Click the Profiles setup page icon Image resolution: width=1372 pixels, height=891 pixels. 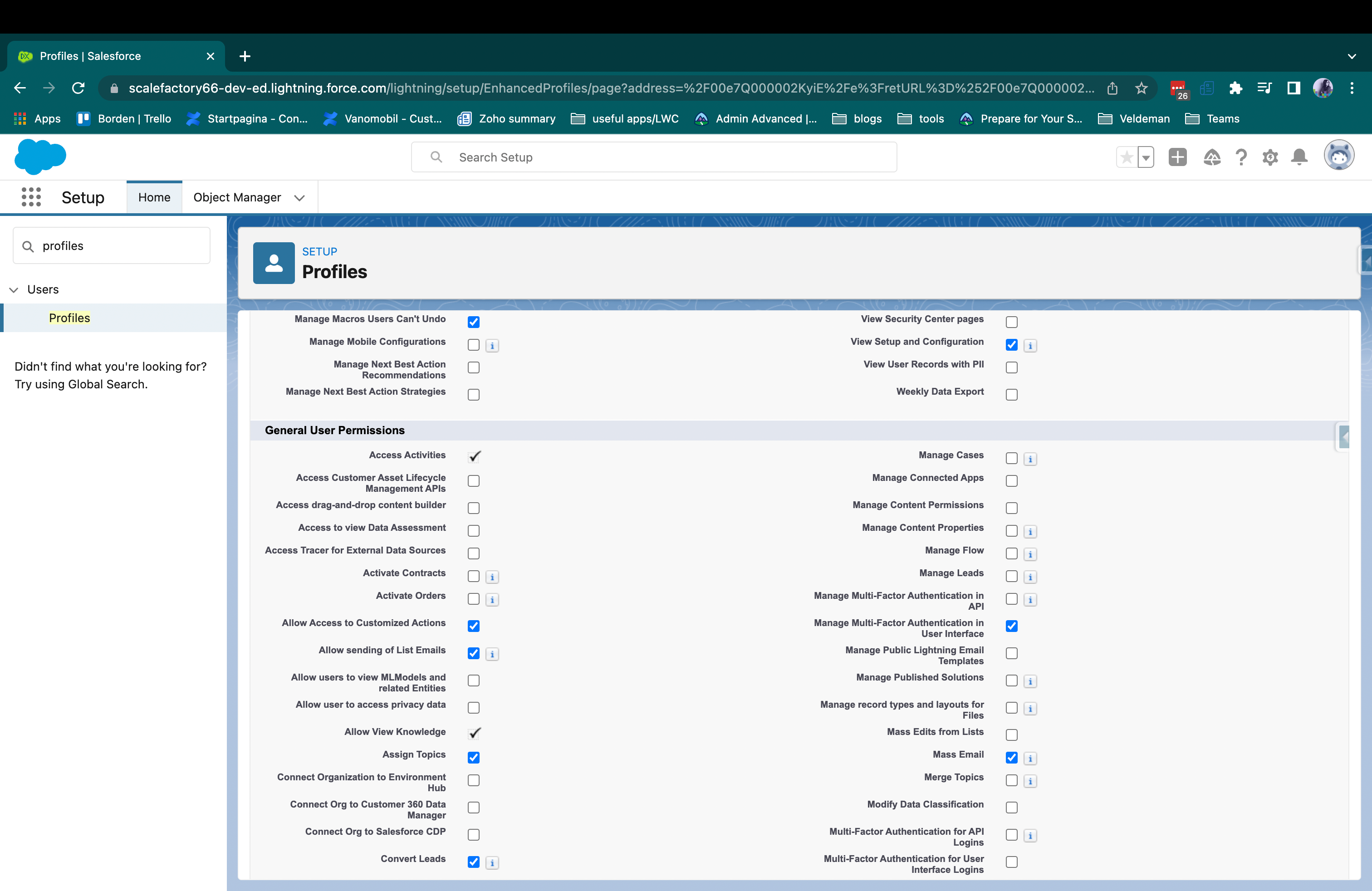(x=274, y=263)
